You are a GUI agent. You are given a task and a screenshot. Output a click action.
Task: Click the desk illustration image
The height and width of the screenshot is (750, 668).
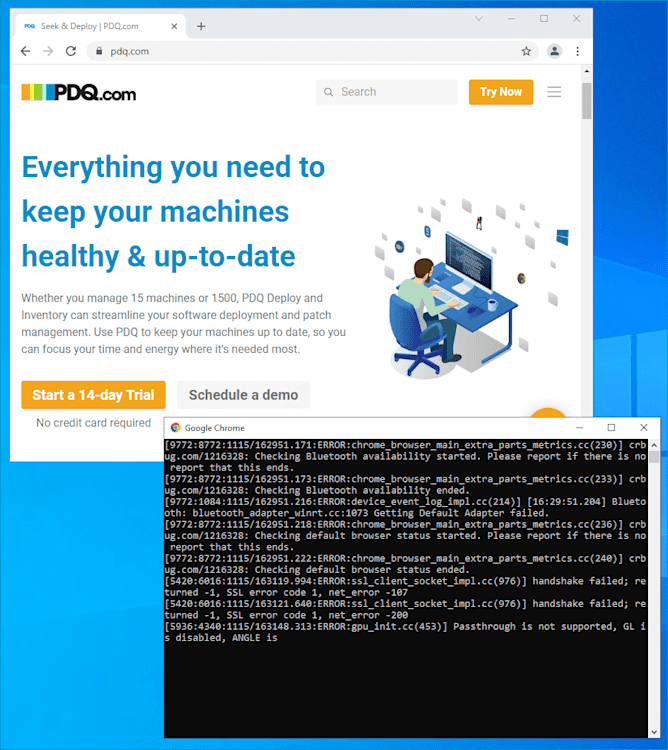click(471, 288)
